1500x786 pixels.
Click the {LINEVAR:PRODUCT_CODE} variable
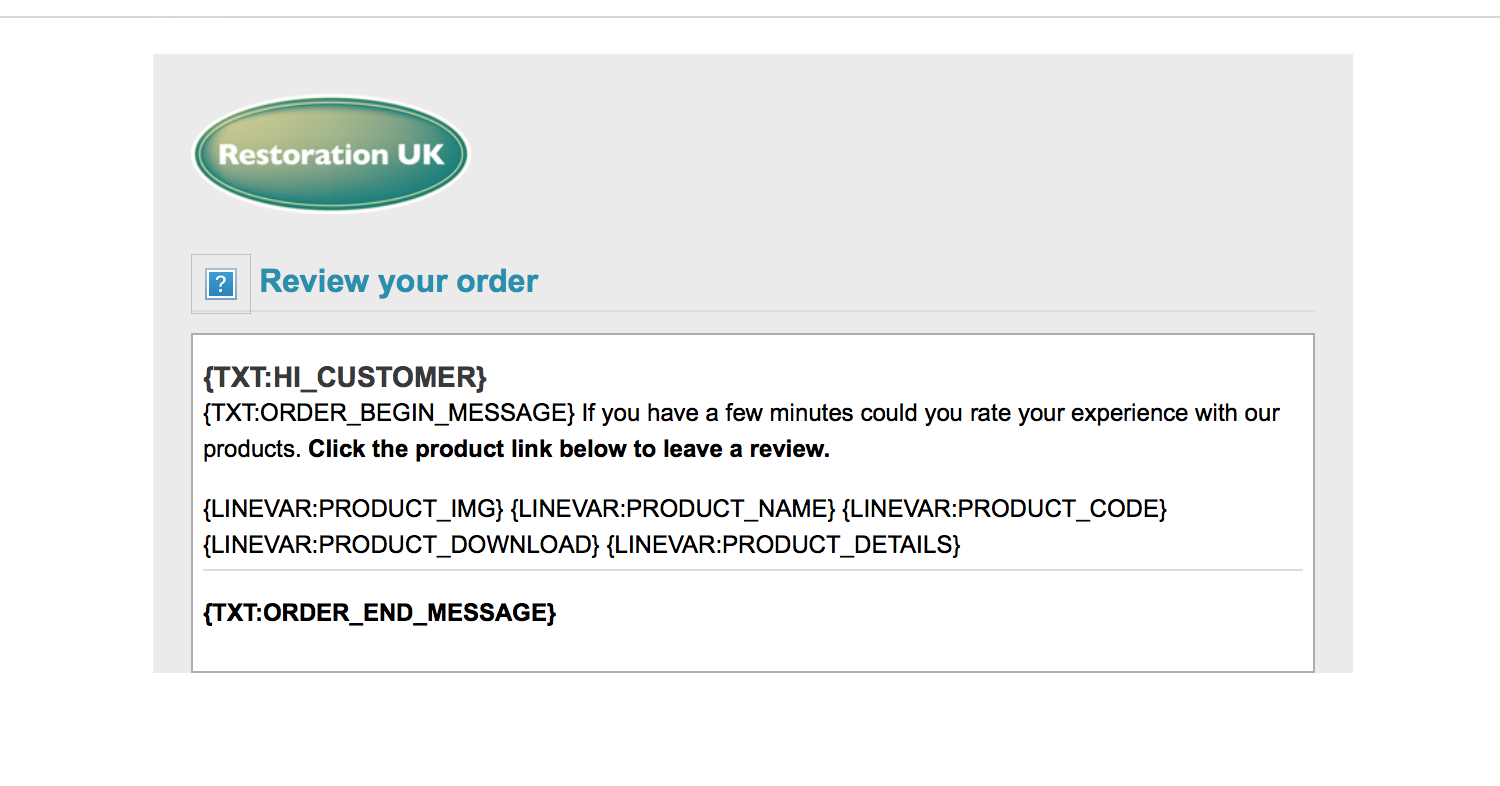[x=1004, y=509]
